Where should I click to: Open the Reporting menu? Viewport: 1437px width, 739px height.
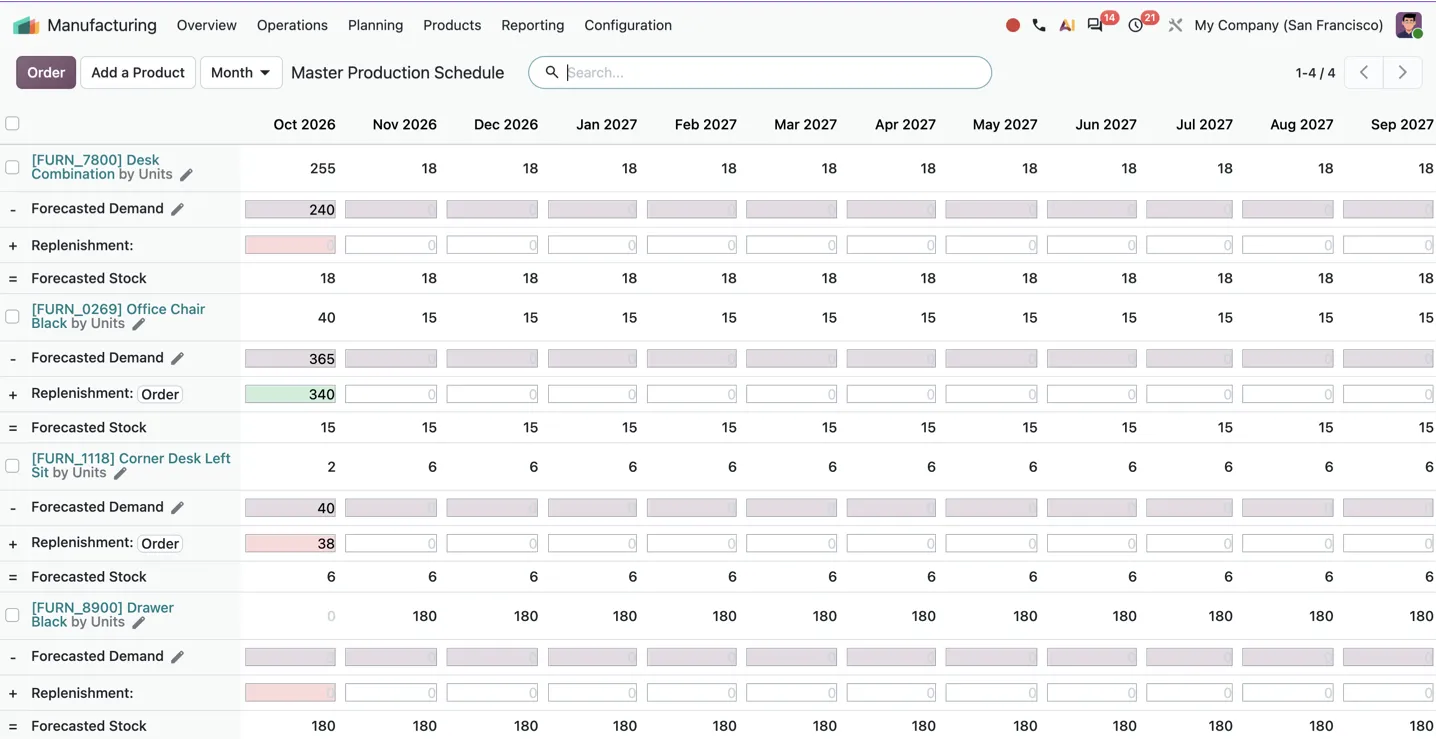(532, 25)
